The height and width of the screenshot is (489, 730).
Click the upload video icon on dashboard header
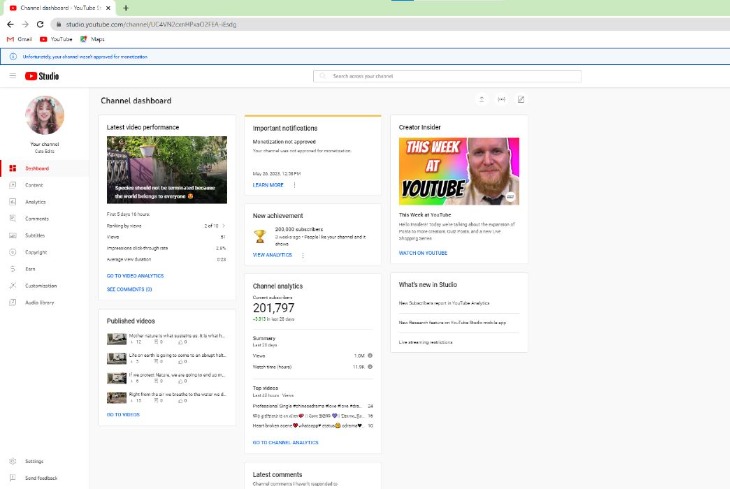(482, 99)
